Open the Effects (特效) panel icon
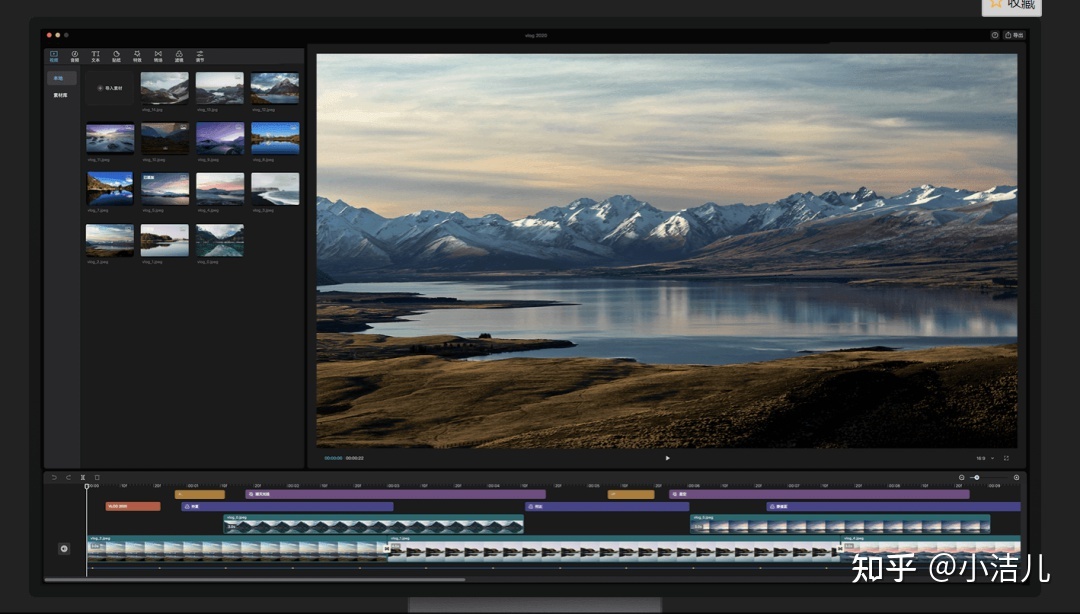 click(x=137, y=56)
